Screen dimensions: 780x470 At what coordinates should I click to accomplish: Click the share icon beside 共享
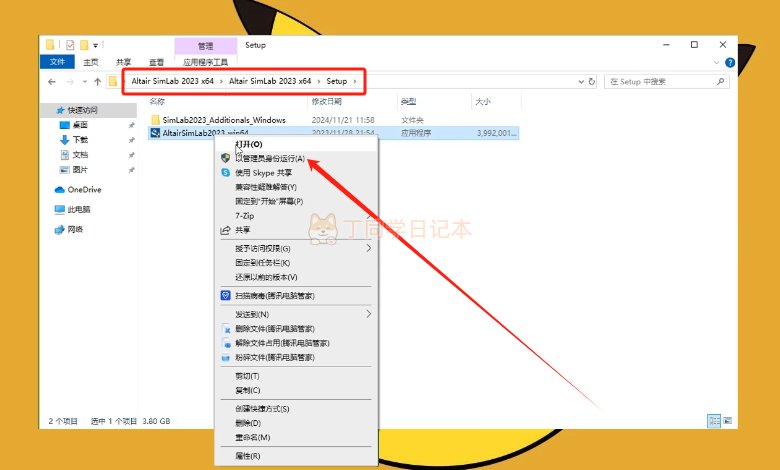click(225, 230)
